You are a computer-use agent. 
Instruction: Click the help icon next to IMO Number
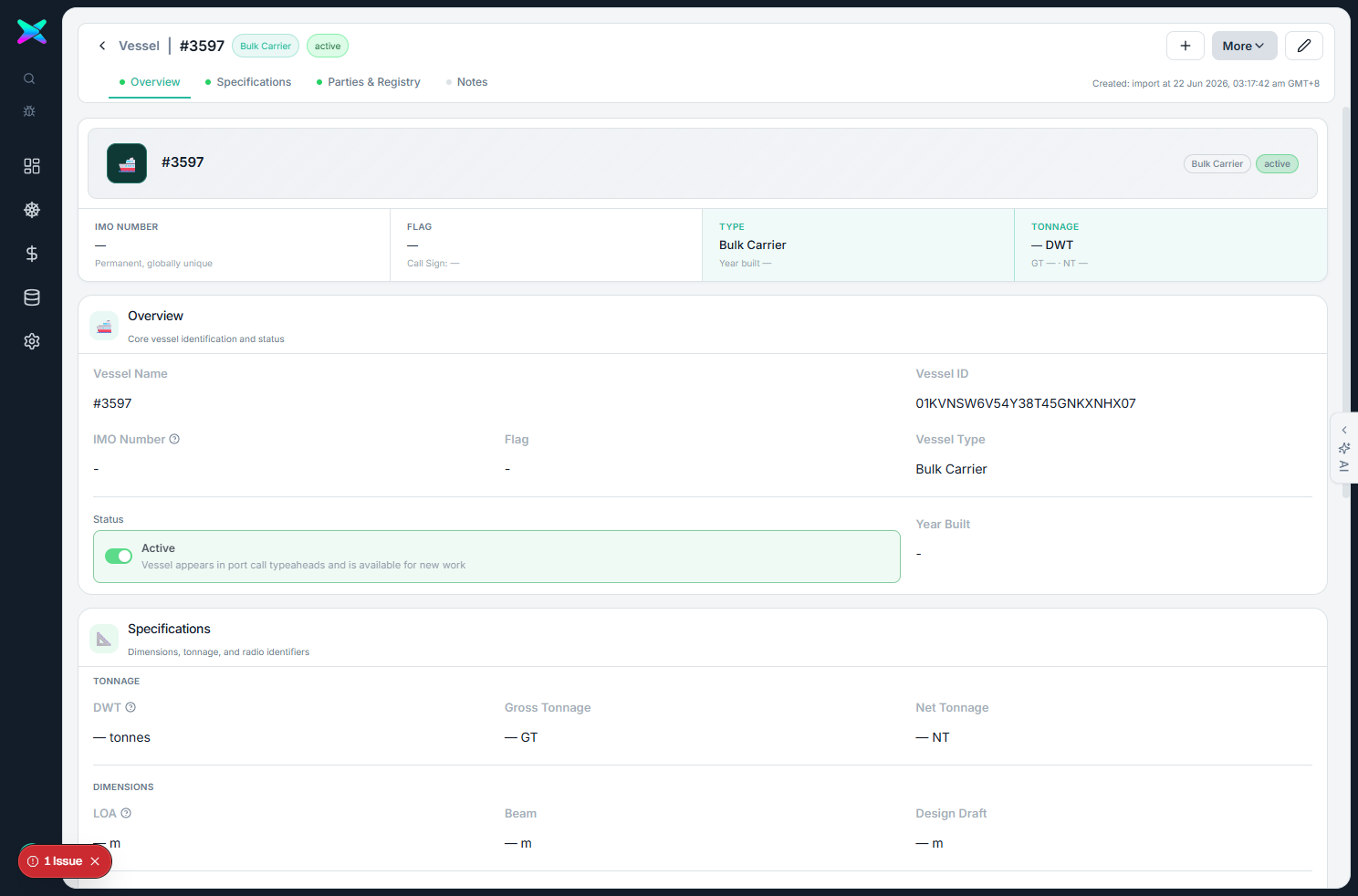[x=174, y=439]
